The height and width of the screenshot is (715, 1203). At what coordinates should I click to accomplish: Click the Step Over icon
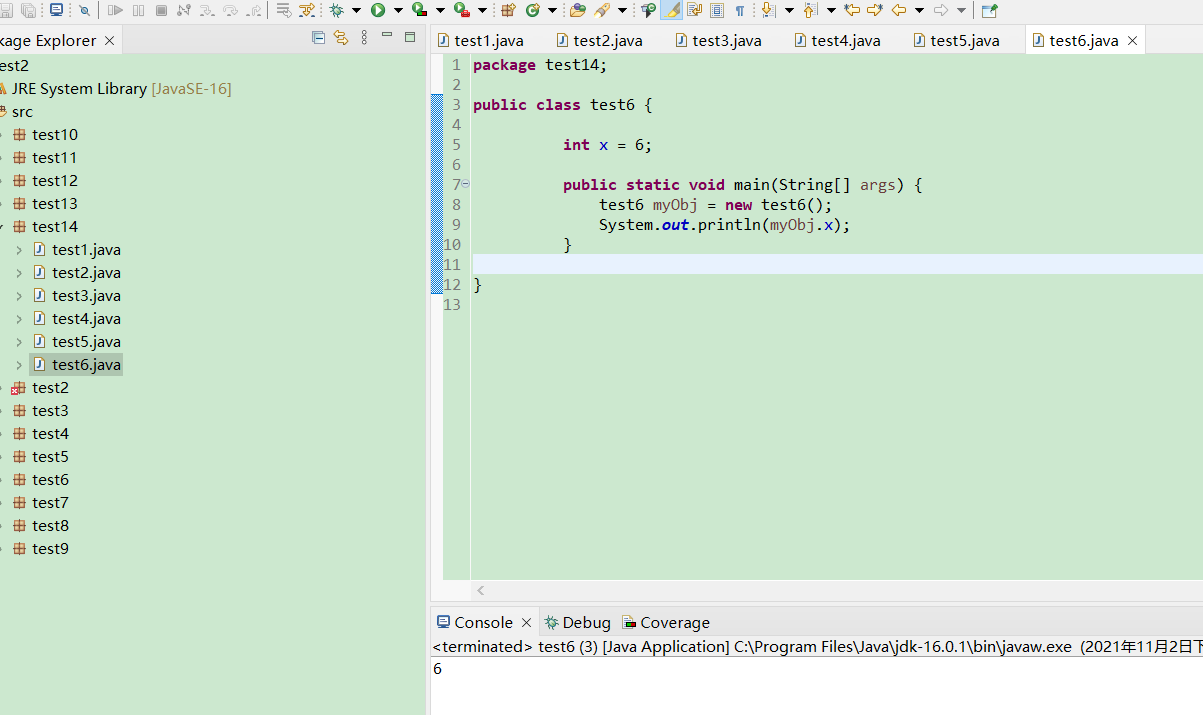pos(230,10)
